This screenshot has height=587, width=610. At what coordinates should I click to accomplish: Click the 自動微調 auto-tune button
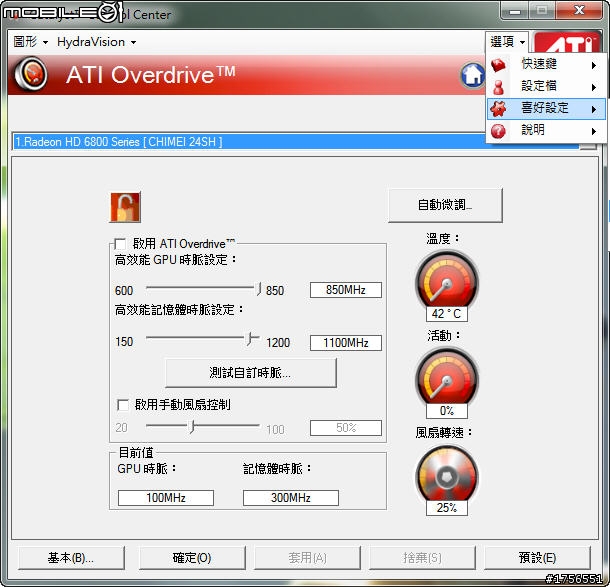coord(445,205)
